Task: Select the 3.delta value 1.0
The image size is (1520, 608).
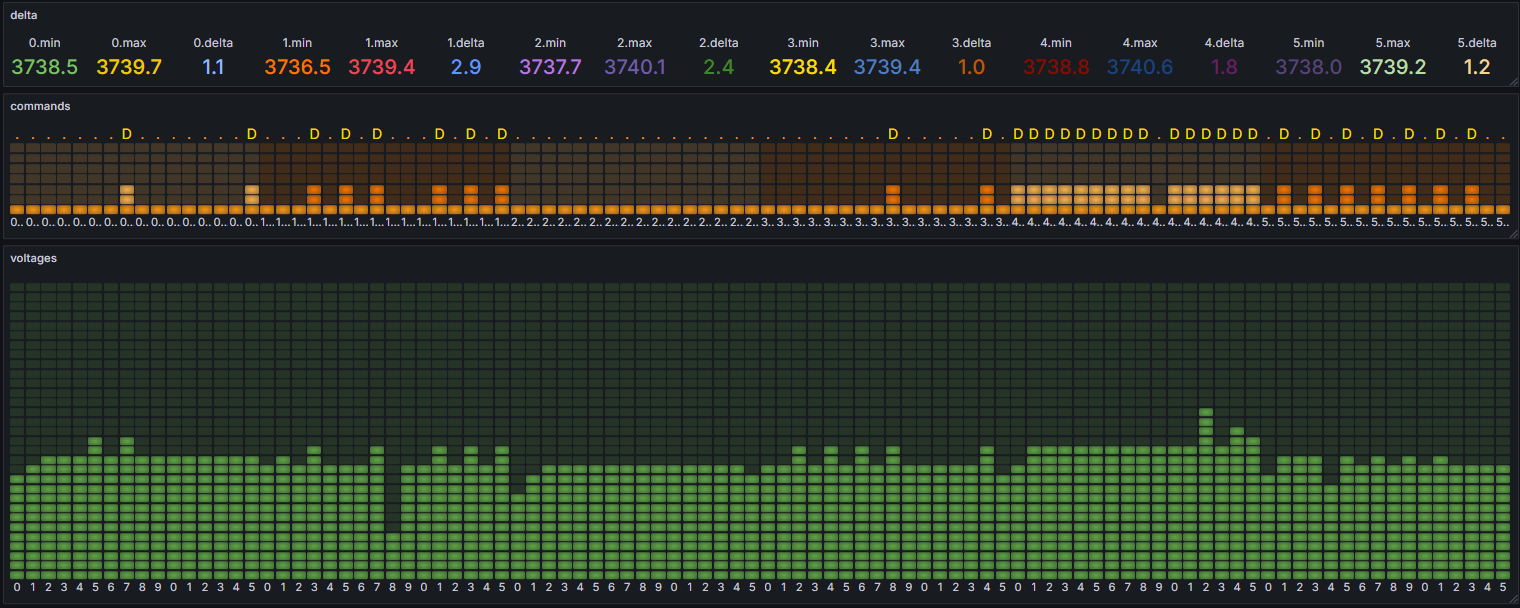Action: pyautogui.click(x=971, y=67)
